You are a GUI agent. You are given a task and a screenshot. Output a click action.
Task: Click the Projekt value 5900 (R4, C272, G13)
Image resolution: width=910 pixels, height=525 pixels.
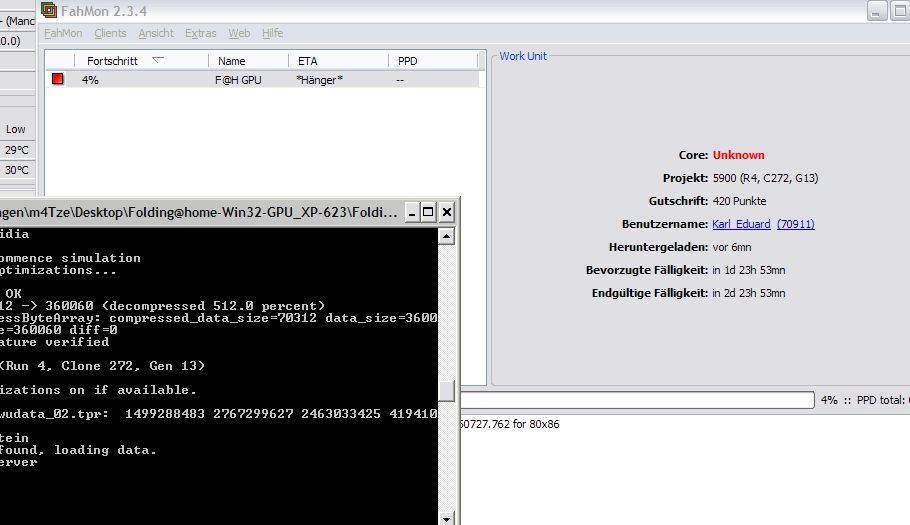[765, 178]
